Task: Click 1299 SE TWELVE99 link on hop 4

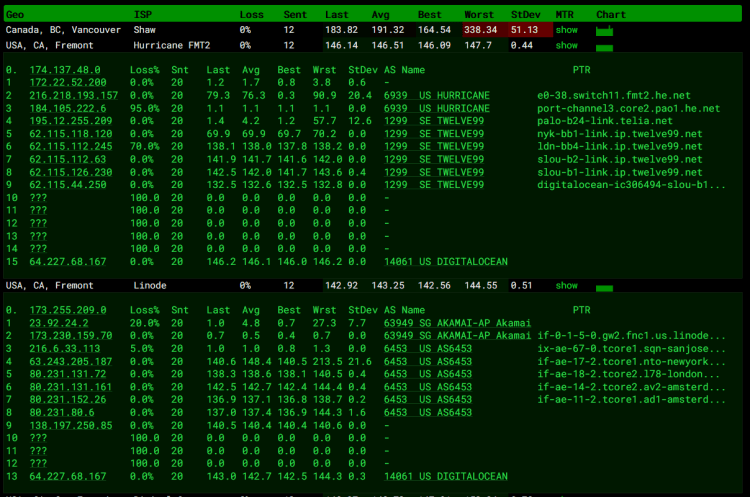Action: pyautogui.click(x=434, y=121)
